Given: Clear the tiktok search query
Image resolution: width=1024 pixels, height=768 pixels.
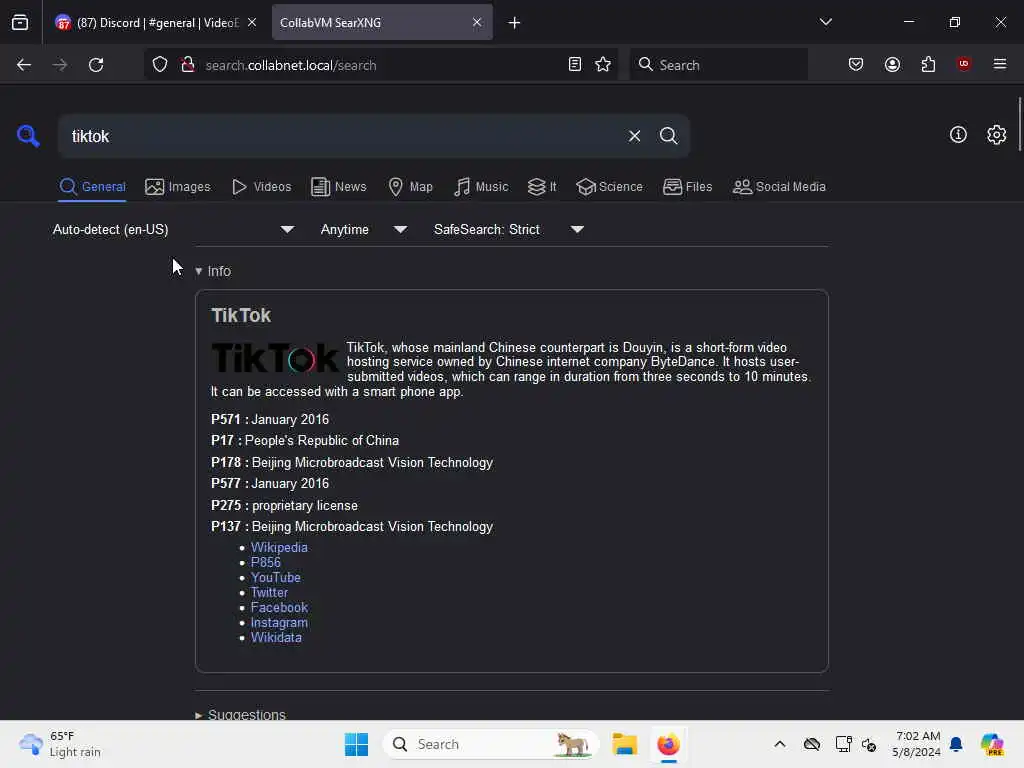Looking at the screenshot, I should point(634,136).
